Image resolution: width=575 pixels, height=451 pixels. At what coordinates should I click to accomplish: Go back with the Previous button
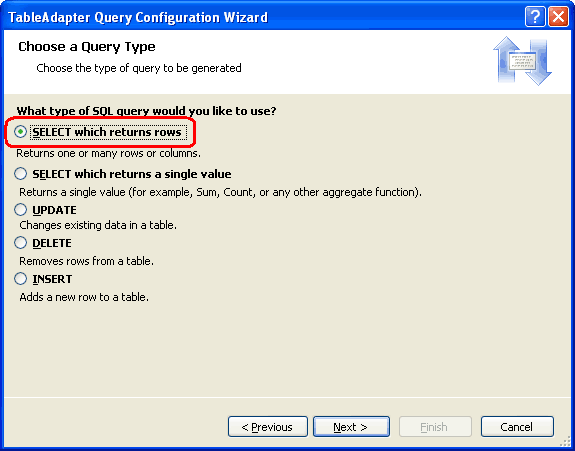pyautogui.click(x=268, y=426)
